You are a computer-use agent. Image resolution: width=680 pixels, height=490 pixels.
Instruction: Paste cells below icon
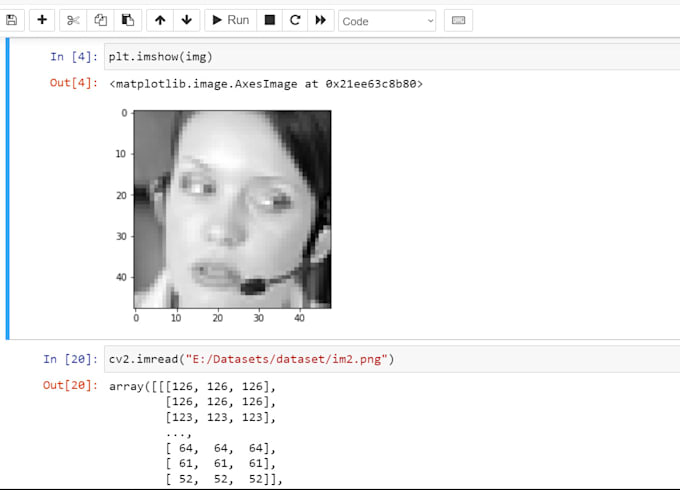[x=128, y=20]
